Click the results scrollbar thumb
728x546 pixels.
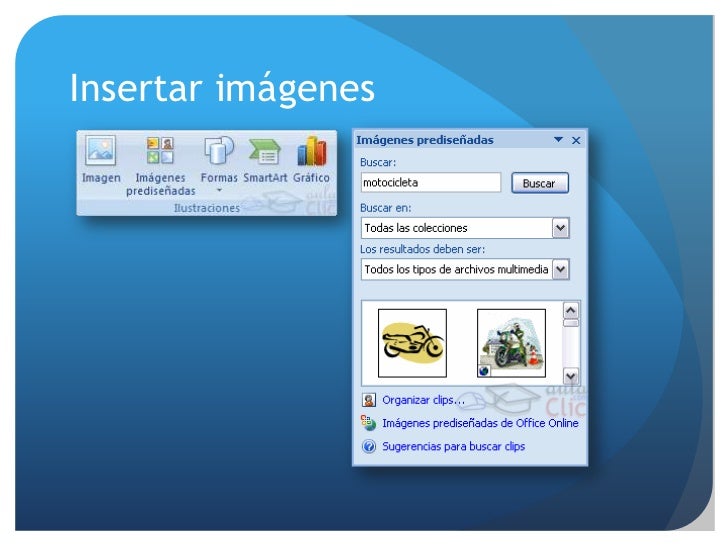(x=571, y=323)
